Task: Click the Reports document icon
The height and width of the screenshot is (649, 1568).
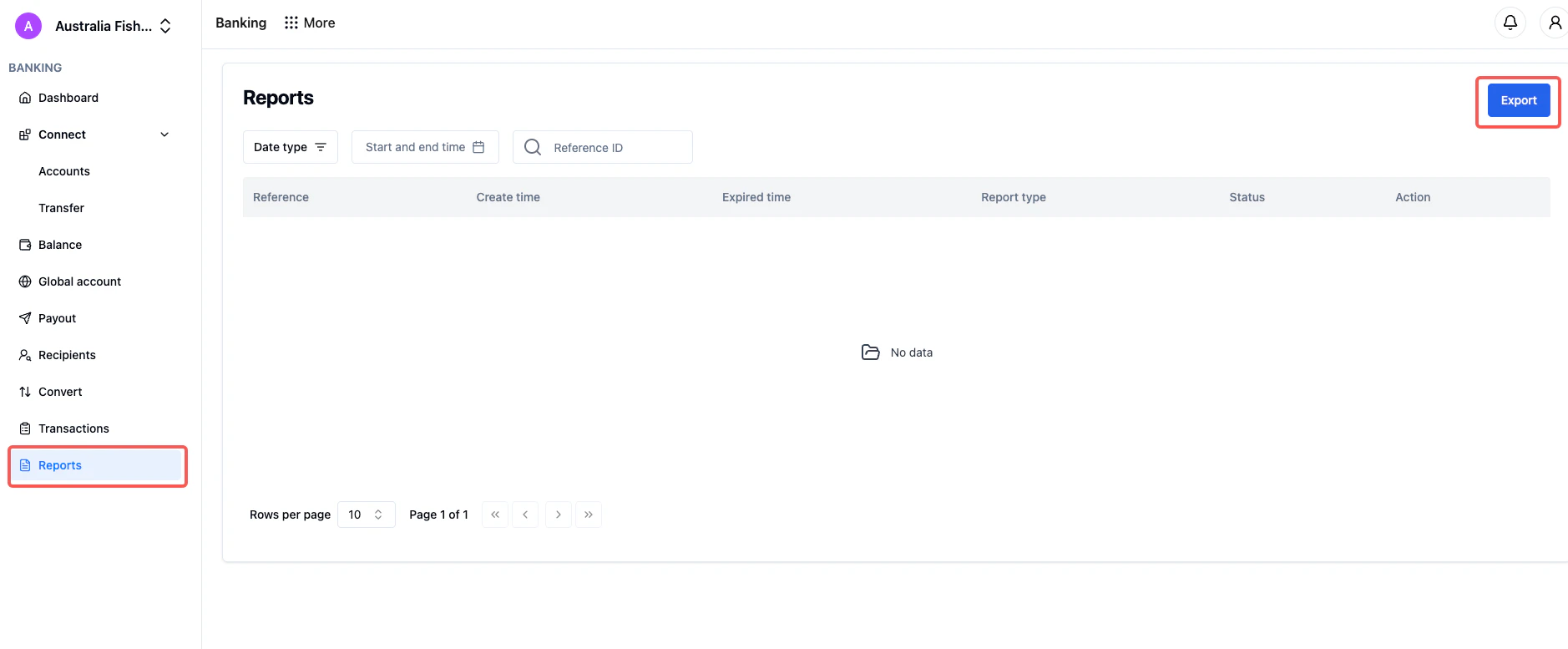Action: [x=25, y=465]
